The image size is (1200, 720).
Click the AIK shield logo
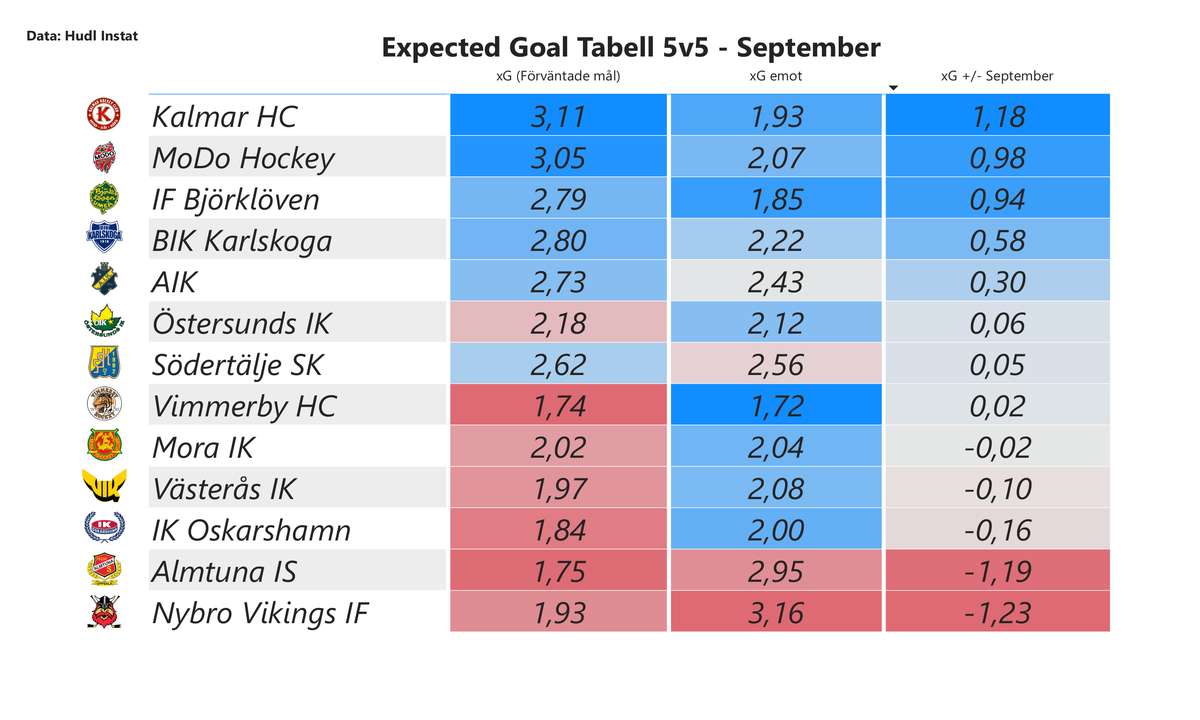tap(104, 281)
